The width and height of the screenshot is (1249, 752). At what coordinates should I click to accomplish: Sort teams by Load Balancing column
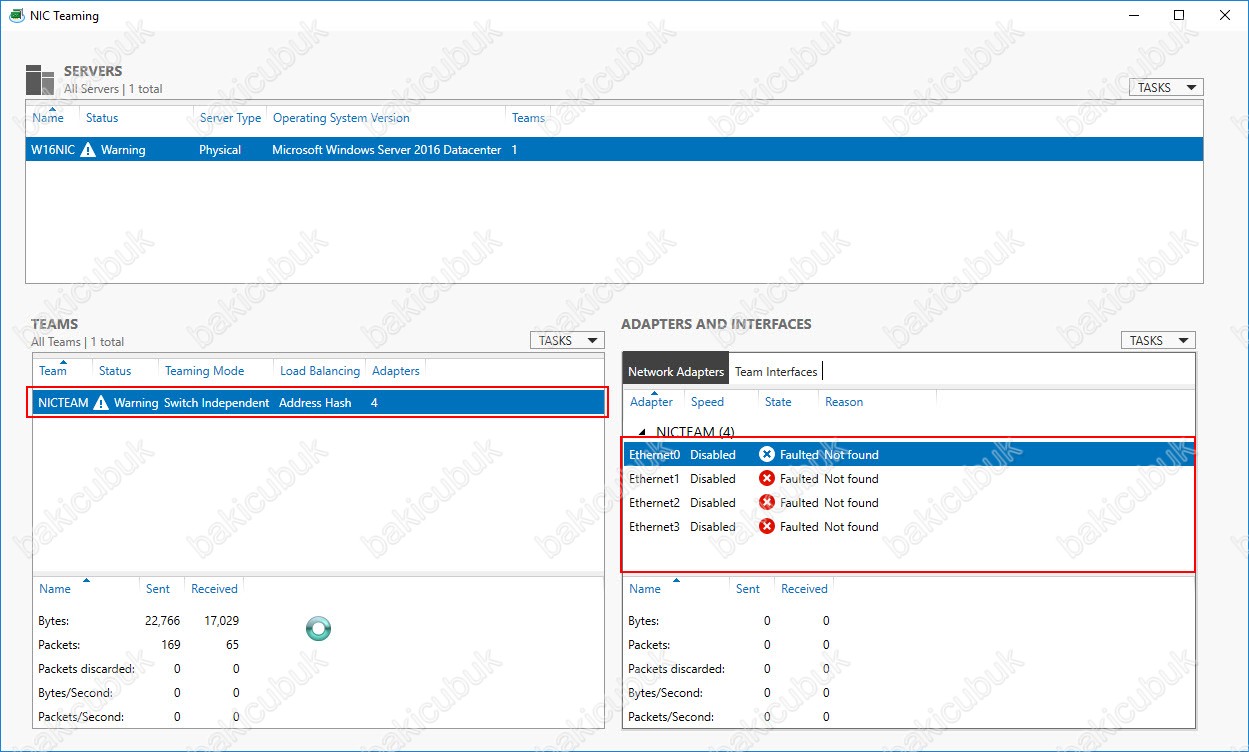pyautogui.click(x=320, y=371)
